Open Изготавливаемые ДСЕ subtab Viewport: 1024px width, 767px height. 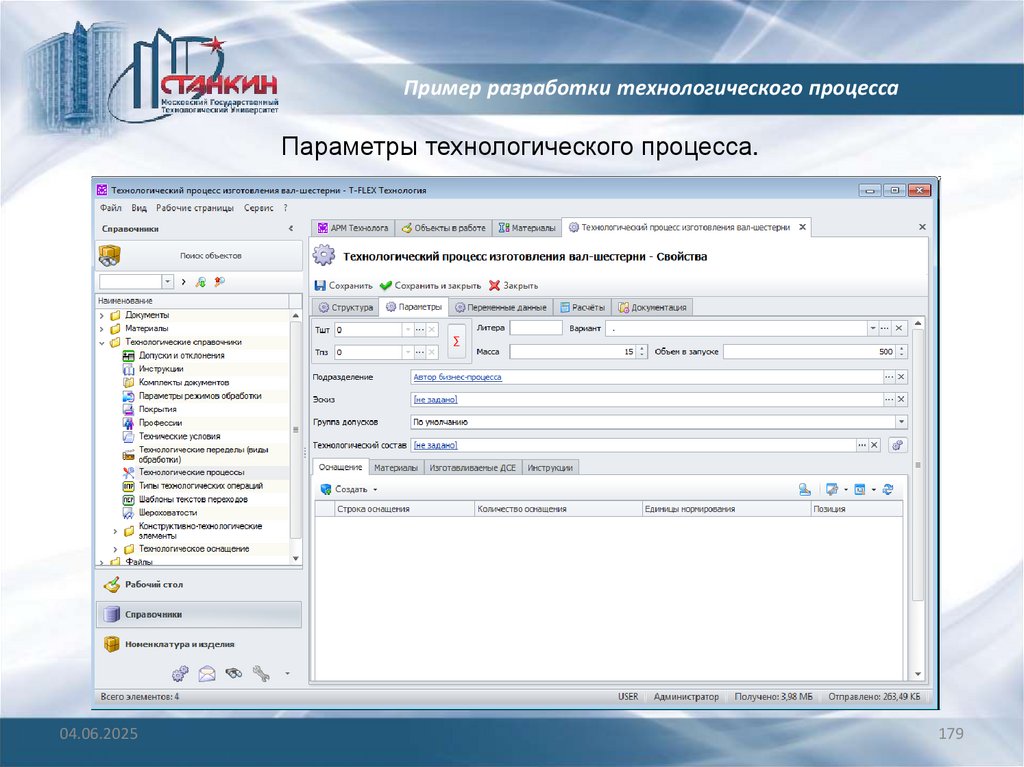click(472, 468)
